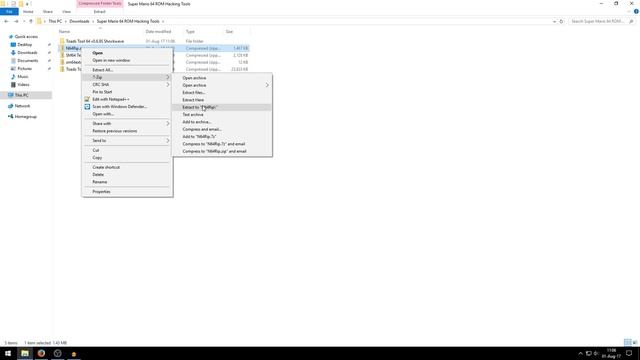Choose Copy in context menu
This screenshot has width=640, height=360.
(127, 158)
